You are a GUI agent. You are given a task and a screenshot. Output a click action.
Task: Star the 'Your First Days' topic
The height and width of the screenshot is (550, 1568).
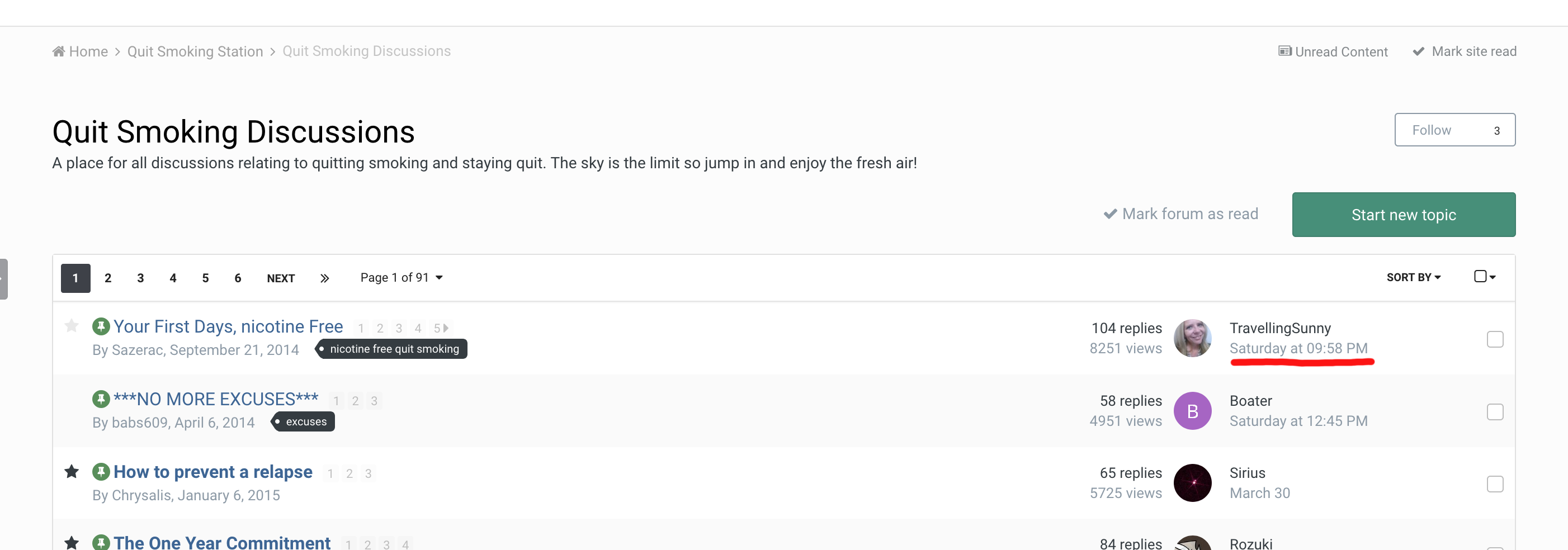point(72,326)
